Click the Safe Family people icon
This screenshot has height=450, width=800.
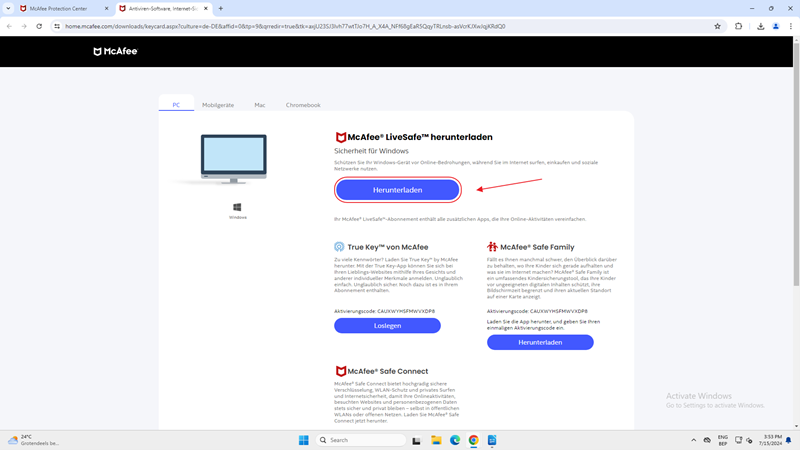(492, 247)
